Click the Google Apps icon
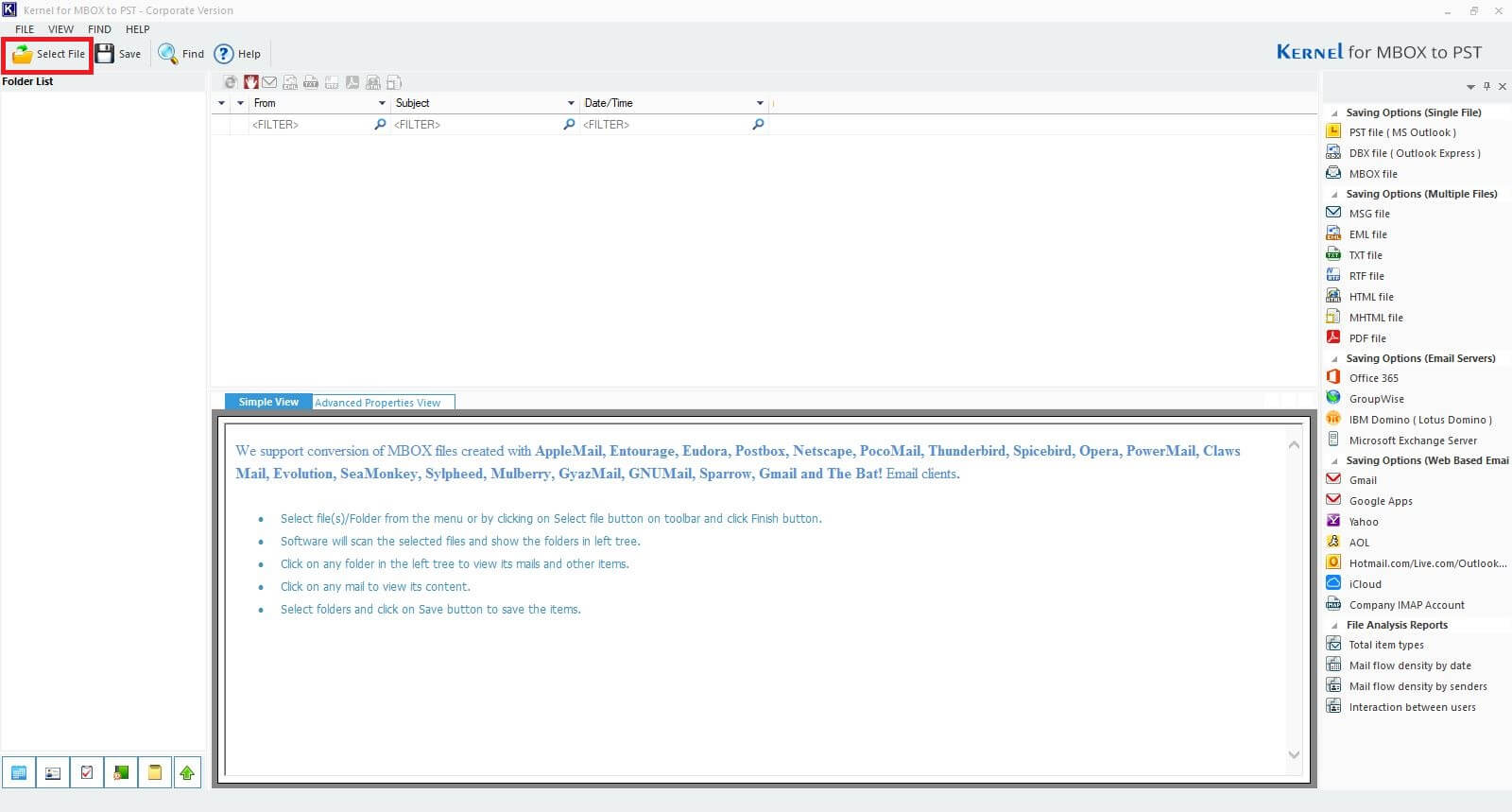The image size is (1512, 812). 1333,500
